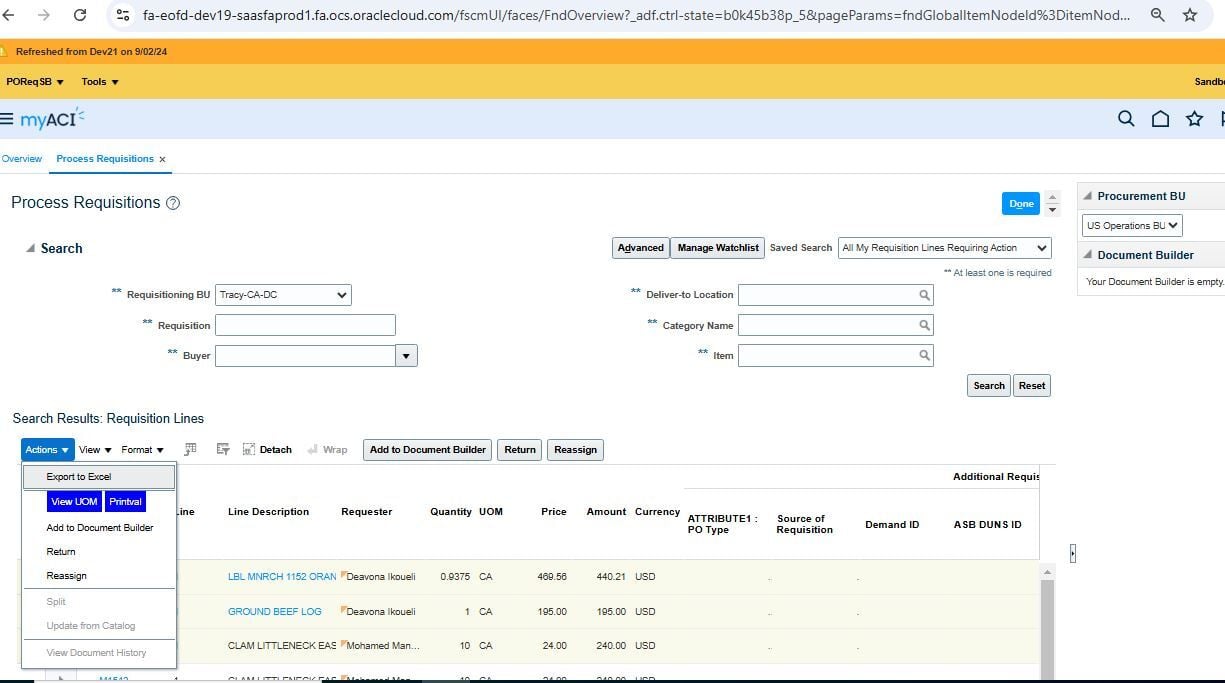This screenshot has height=683, width=1225.
Task: Open the GROUND BEEF LOG line link
Action: [x=274, y=611]
